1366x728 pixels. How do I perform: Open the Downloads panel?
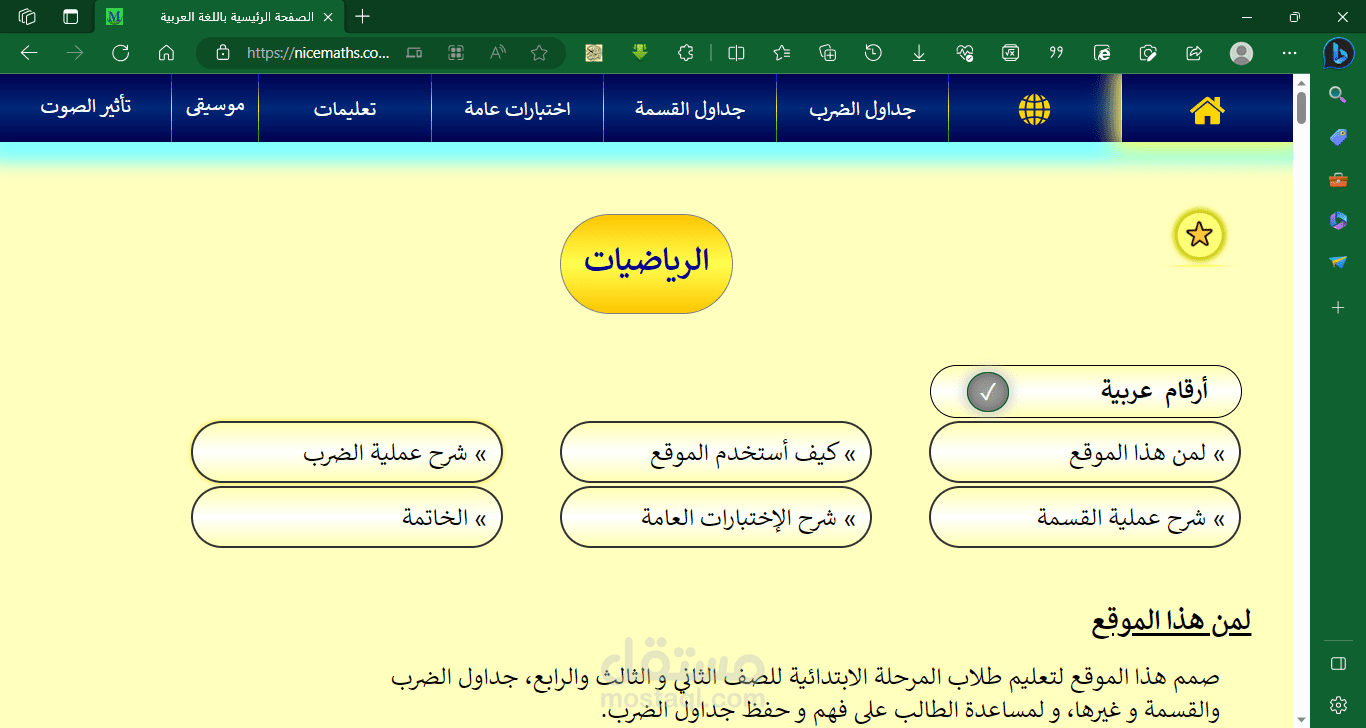click(x=919, y=53)
